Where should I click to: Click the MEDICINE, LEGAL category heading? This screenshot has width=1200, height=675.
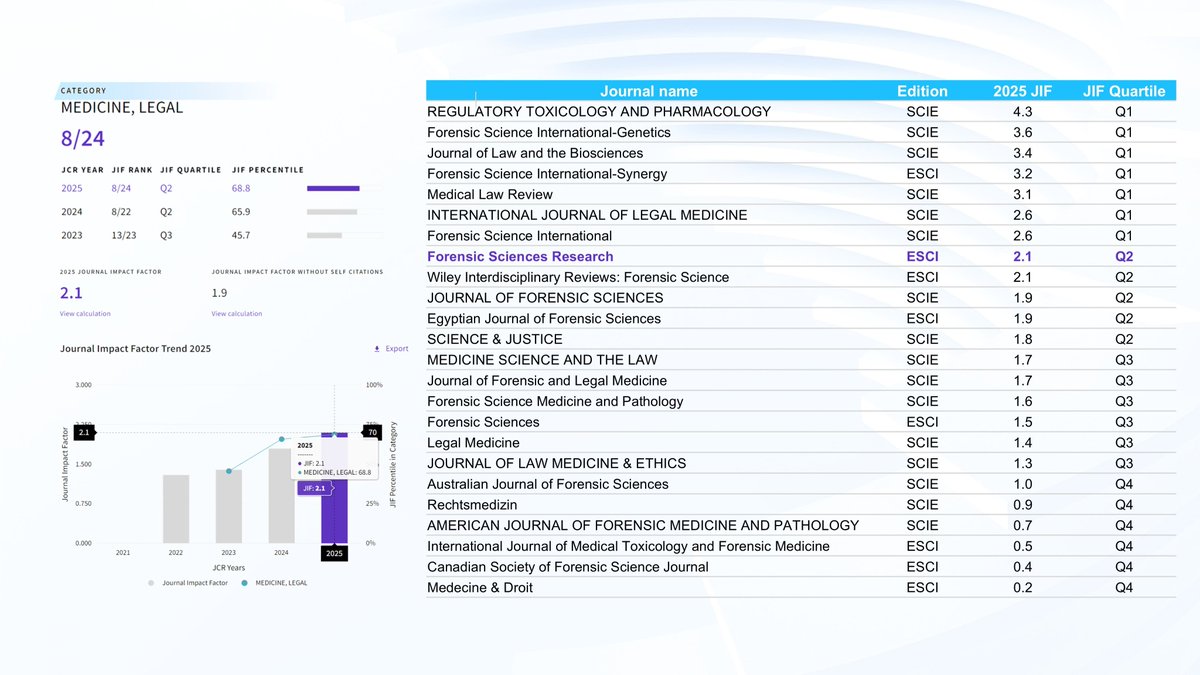(x=122, y=107)
